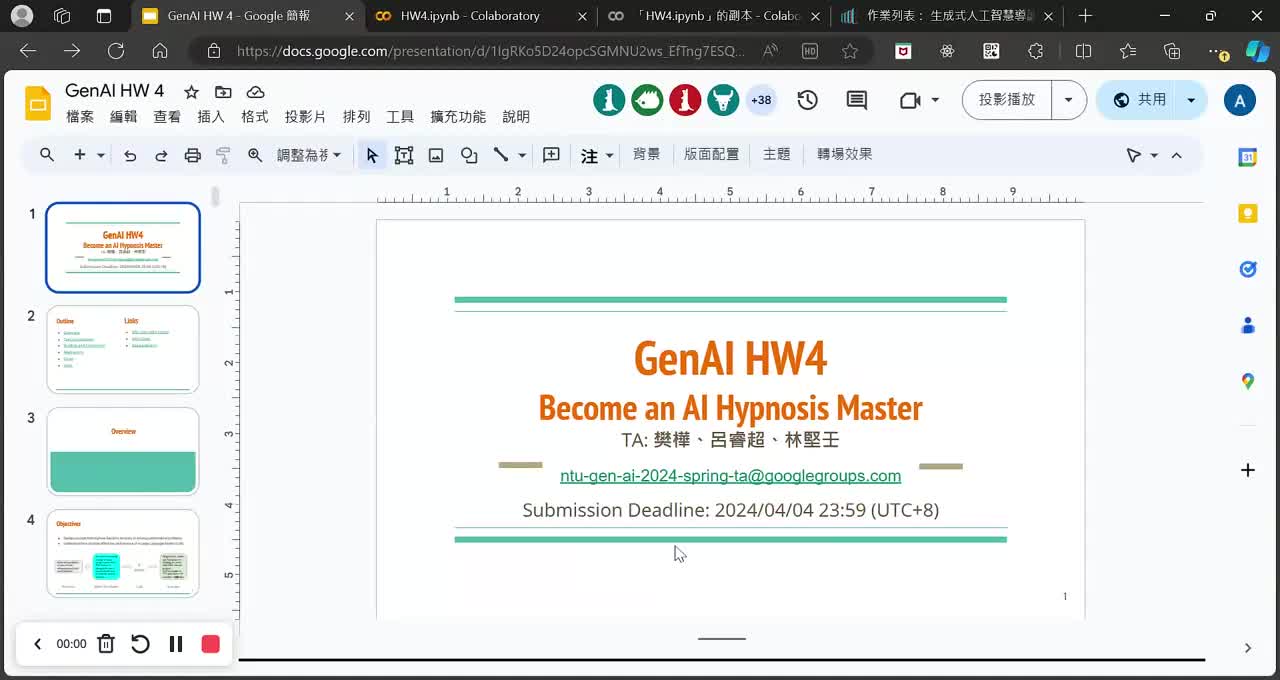Insert an image from toolbar
1280x680 pixels.
click(x=436, y=155)
